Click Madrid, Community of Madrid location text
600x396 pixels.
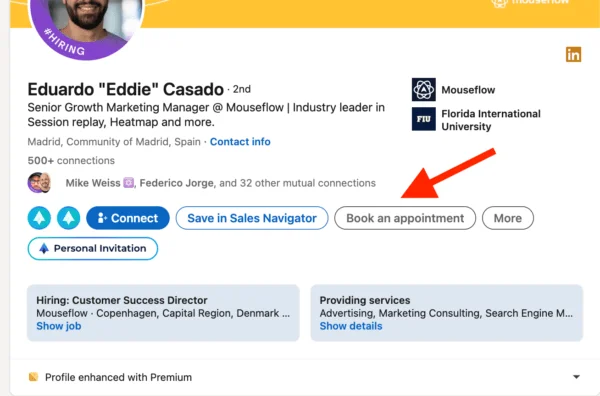[114, 142]
